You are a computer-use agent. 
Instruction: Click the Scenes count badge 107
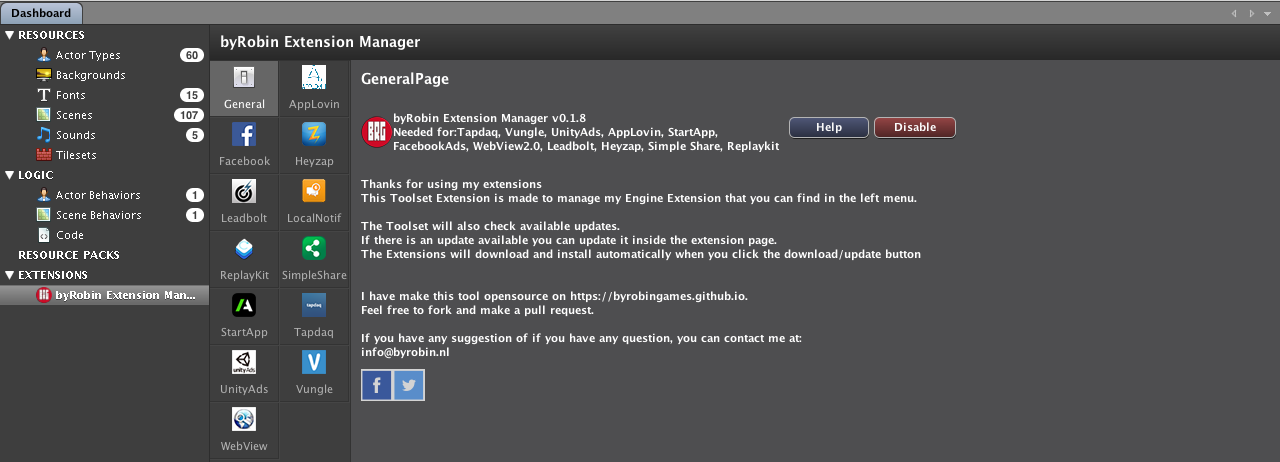(189, 115)
